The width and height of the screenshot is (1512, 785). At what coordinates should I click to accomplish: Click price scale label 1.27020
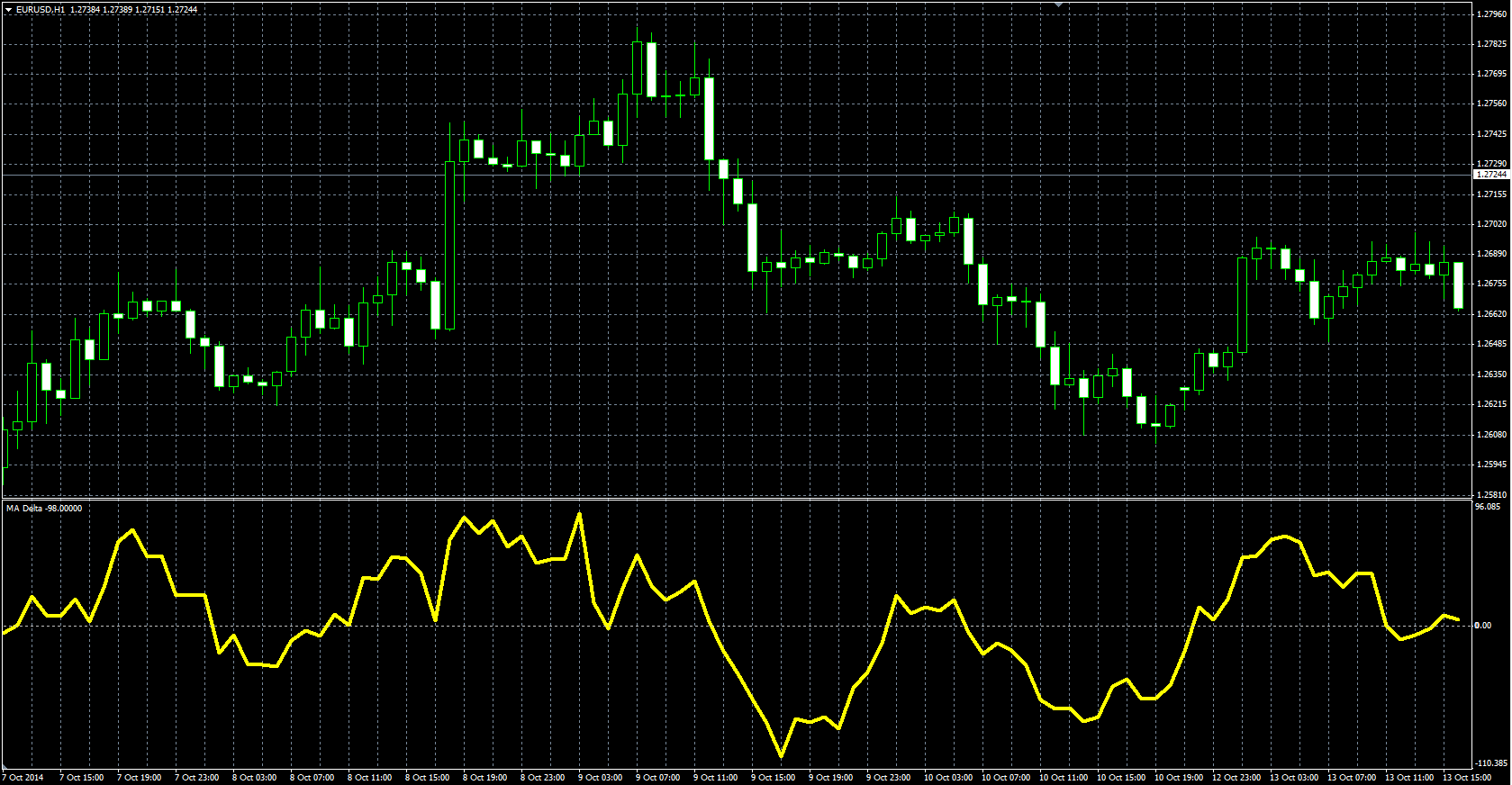[1492, 224]
